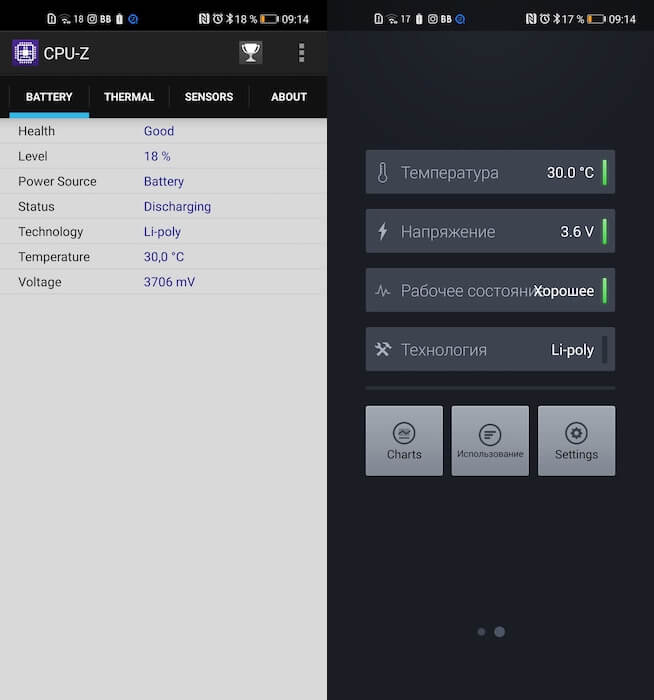Open the trophy benchmark icon
This screenshot has height=700, width=654.
[250, 53]
